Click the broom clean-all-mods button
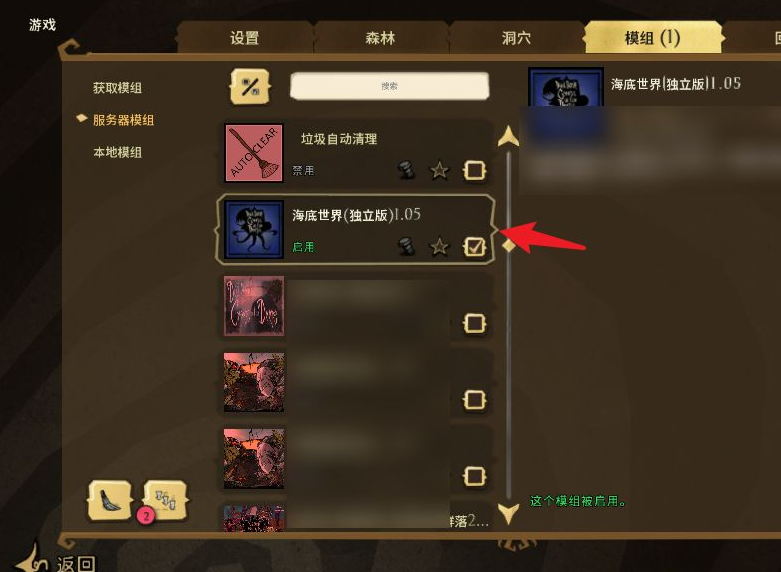The height and width of the screenshot is (572, 781). pos(110,500)
